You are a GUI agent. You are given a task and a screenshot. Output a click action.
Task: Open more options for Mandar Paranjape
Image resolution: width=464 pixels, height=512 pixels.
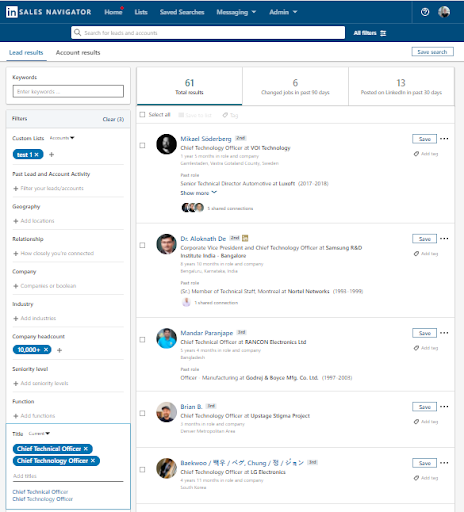click(x=444, y=333)
